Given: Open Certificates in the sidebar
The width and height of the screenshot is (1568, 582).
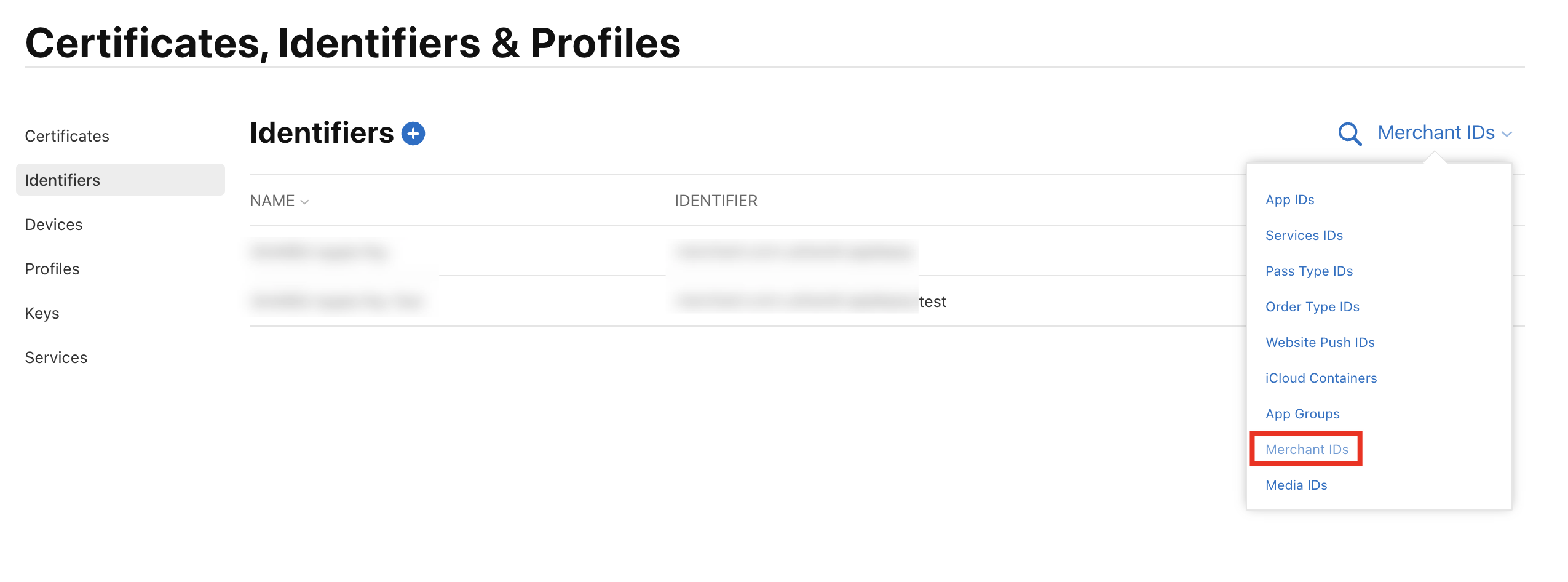Looking at the screenshot, I should point(67,136).
